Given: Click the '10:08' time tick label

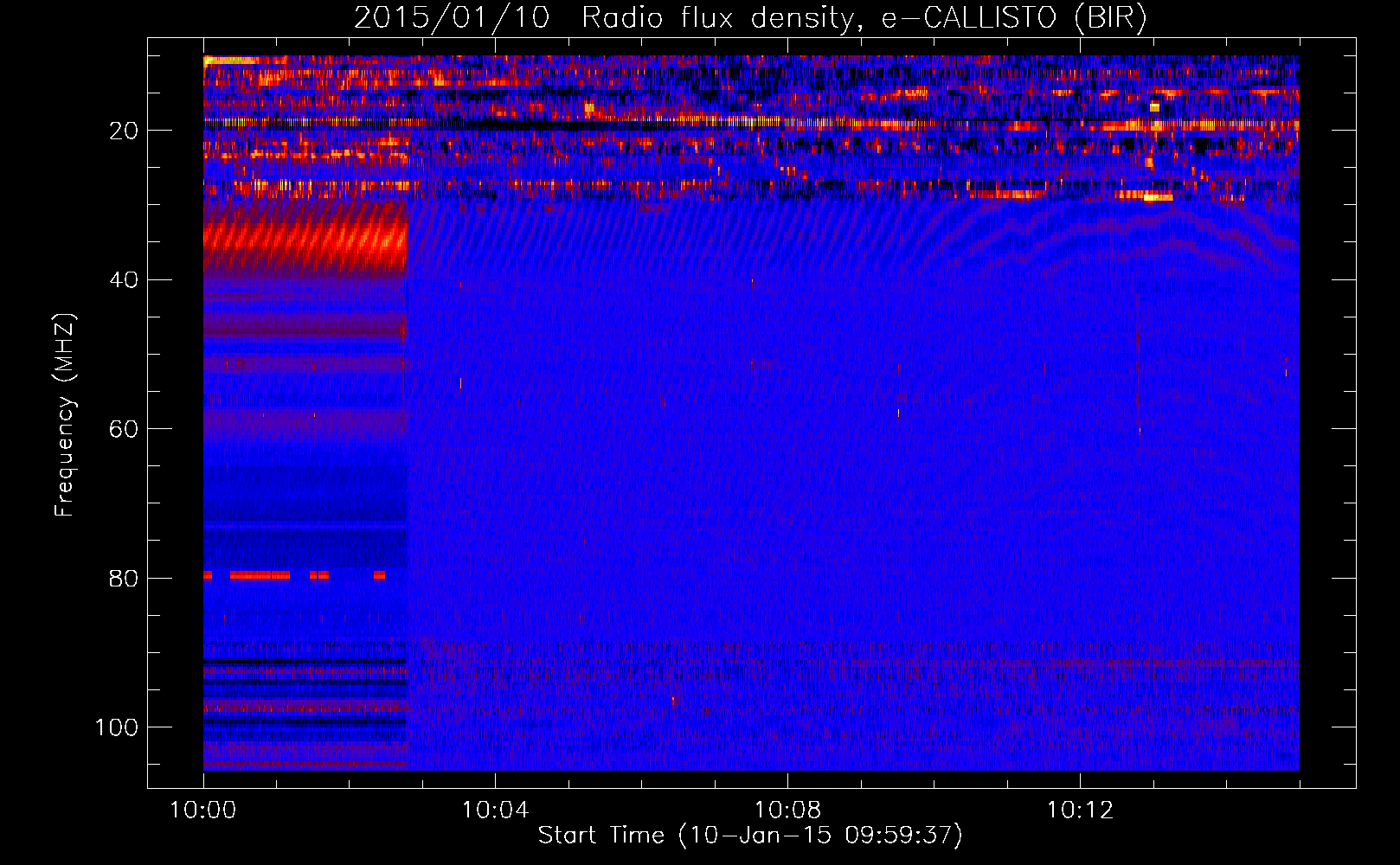Looking at the screenshot, I should (787, 811).
